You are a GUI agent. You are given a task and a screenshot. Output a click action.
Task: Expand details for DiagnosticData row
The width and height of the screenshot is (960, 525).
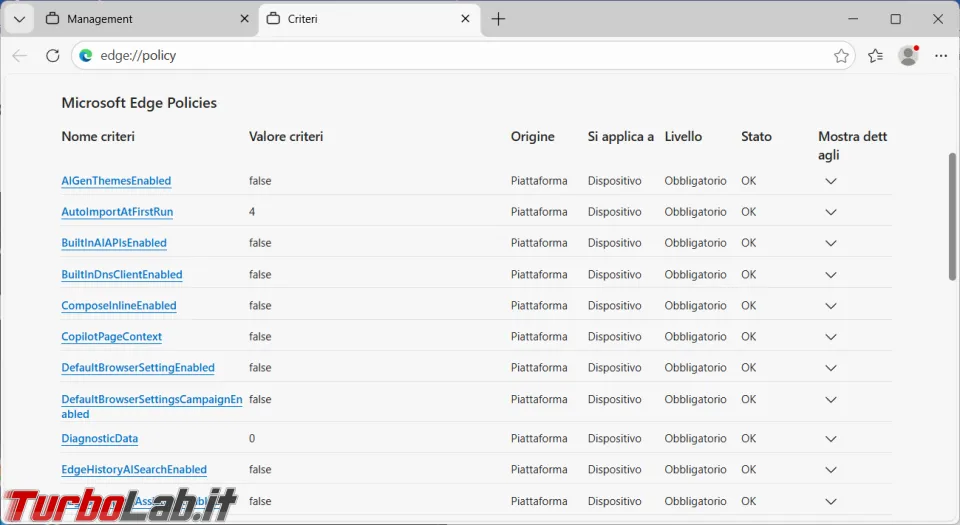coord(831,439)
